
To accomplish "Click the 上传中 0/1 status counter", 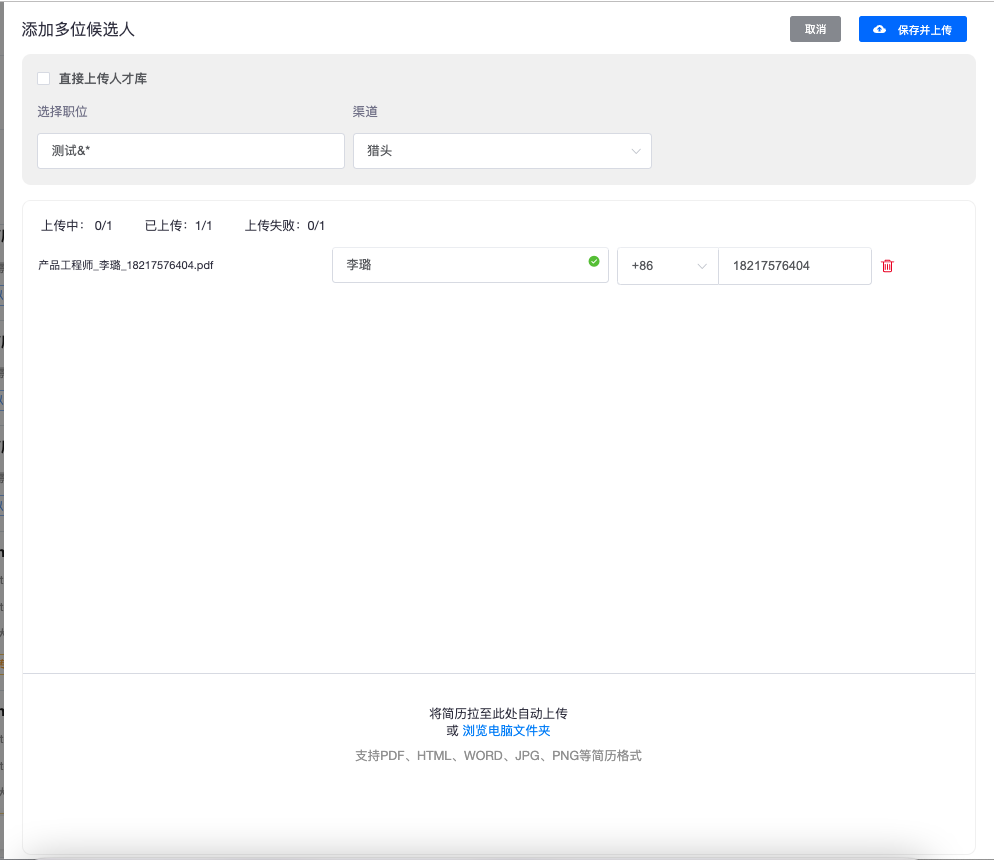I will point(76,226).
